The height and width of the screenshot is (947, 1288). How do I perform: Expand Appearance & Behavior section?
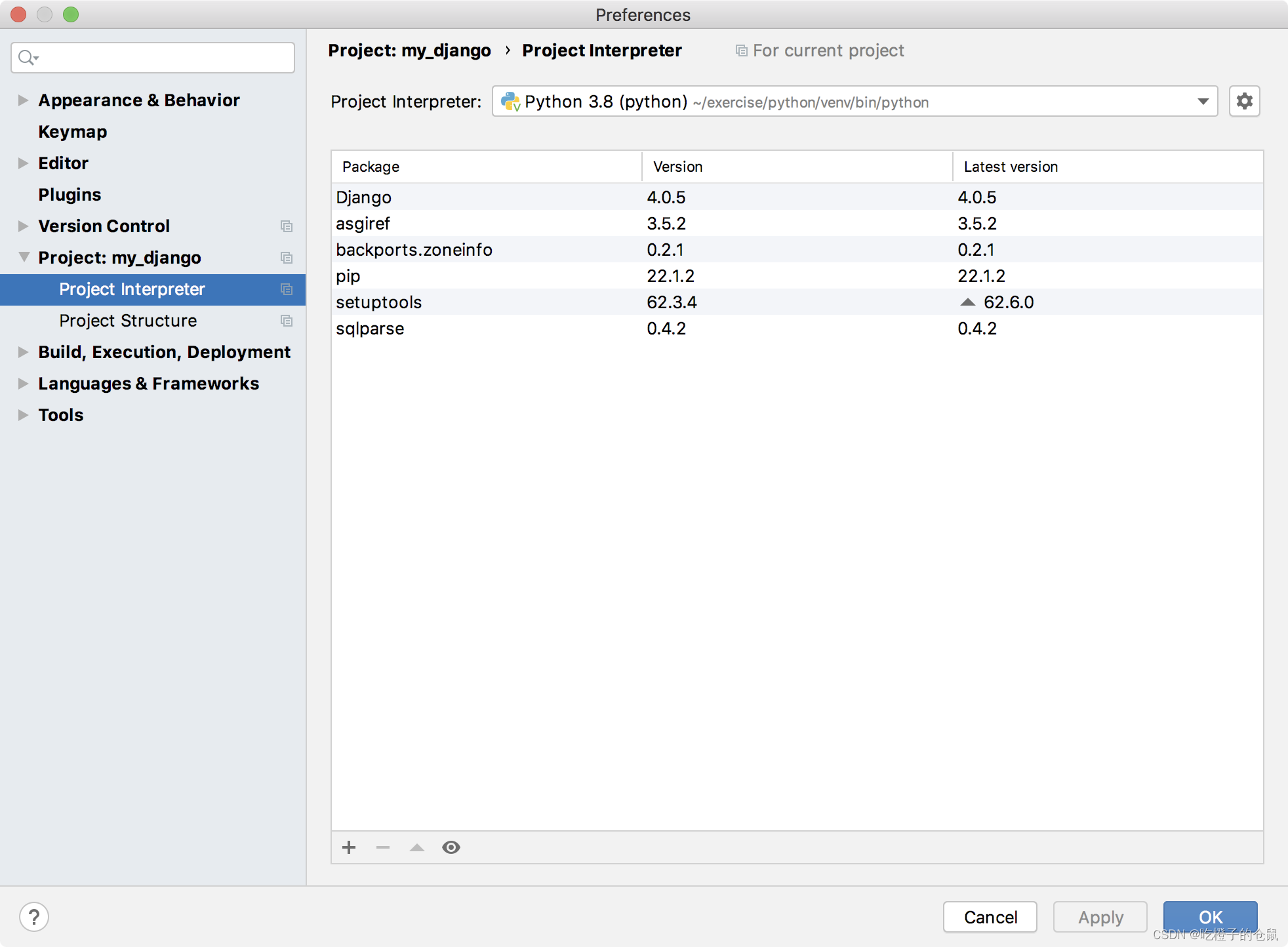click(x=23, y=100)
